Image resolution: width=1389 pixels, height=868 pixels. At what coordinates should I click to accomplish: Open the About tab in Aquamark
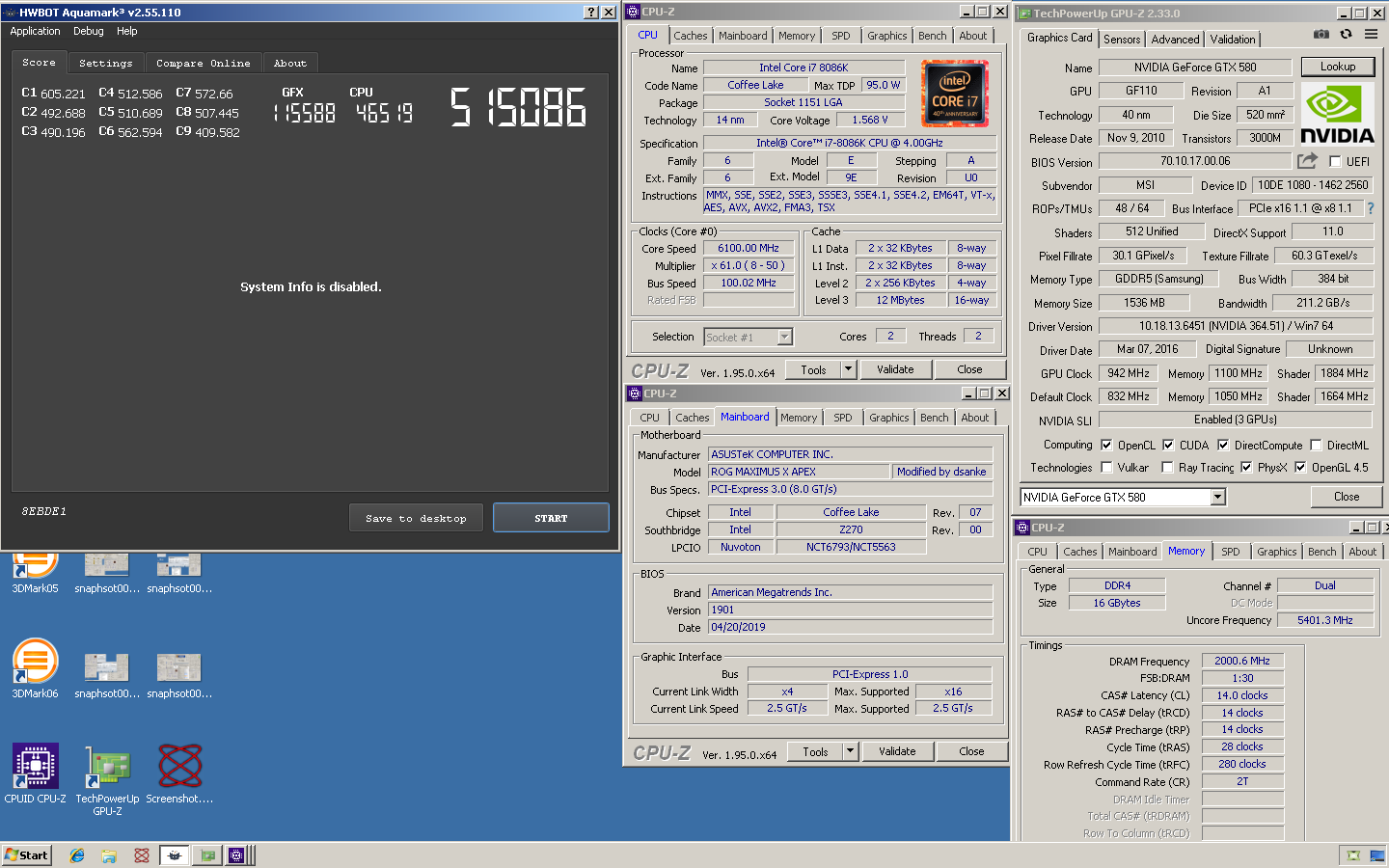coord(289,63)
